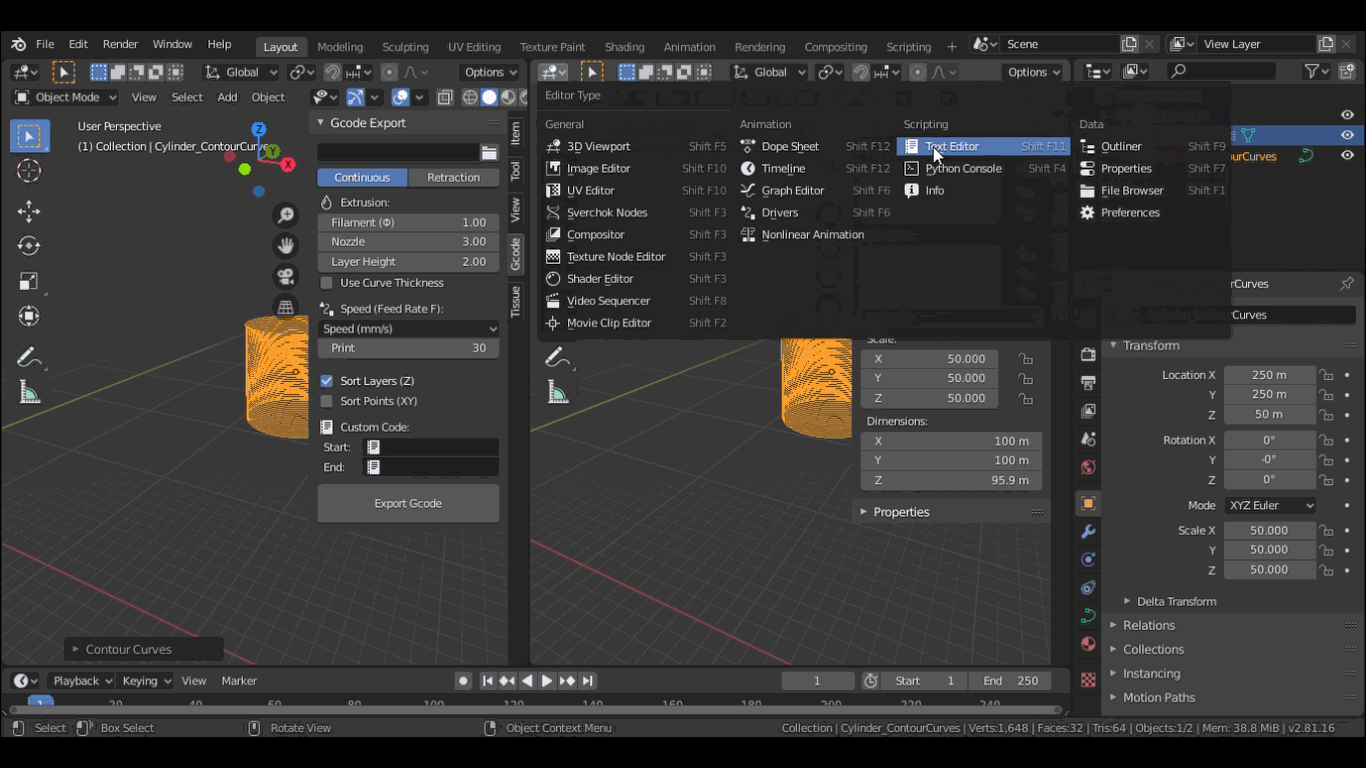
Task: Enable Use Curve Thickness checkbox
Action: [x=327, y=283]
